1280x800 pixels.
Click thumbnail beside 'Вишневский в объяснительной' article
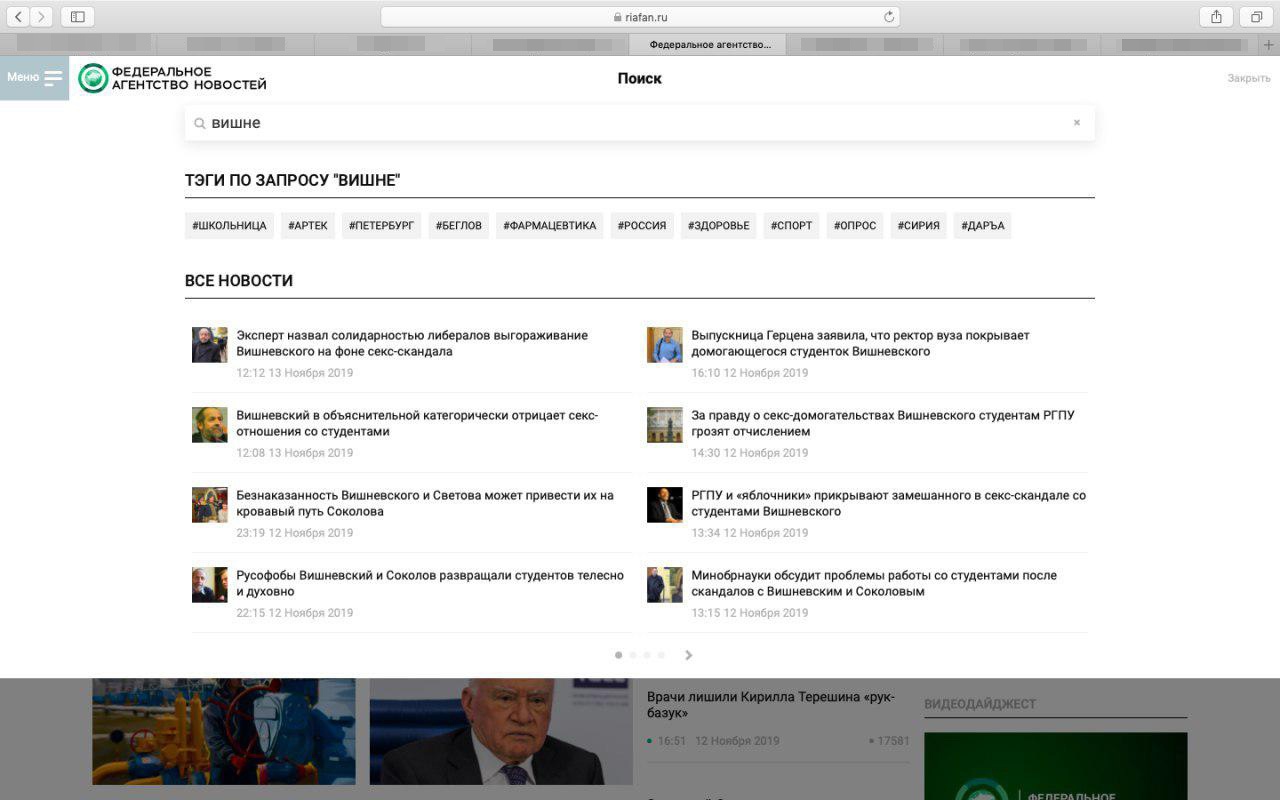210,425
